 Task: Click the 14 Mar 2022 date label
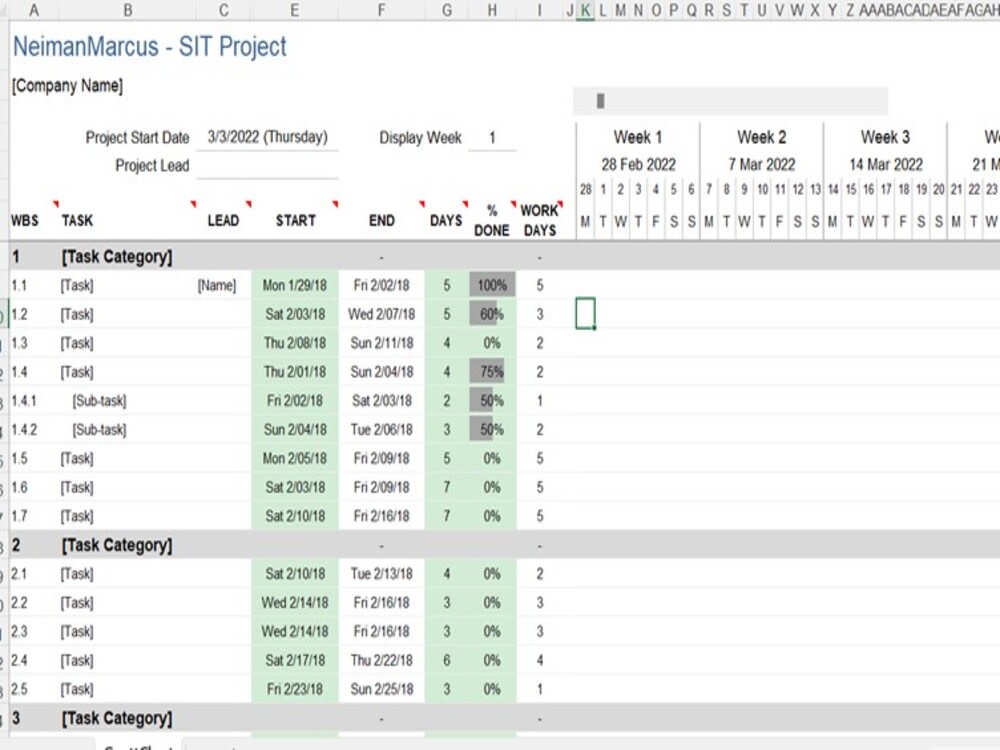885,165
